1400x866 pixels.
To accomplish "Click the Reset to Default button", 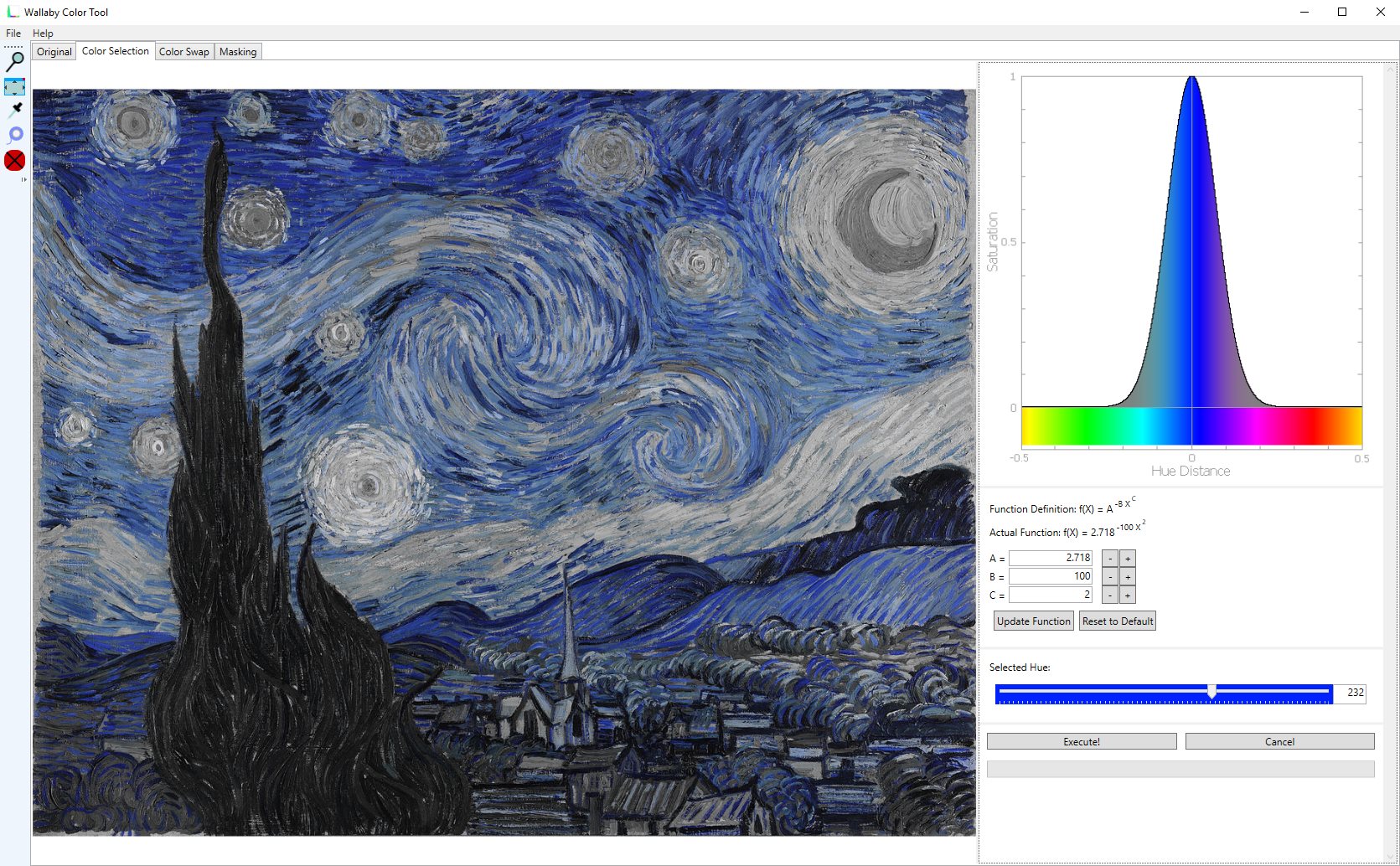I will (x=1118, y=621).
